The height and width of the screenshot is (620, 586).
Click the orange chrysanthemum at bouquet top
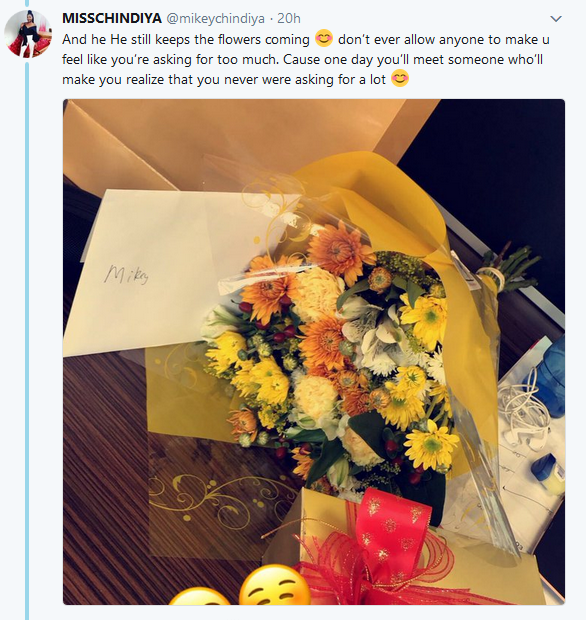tap(340, 251)
